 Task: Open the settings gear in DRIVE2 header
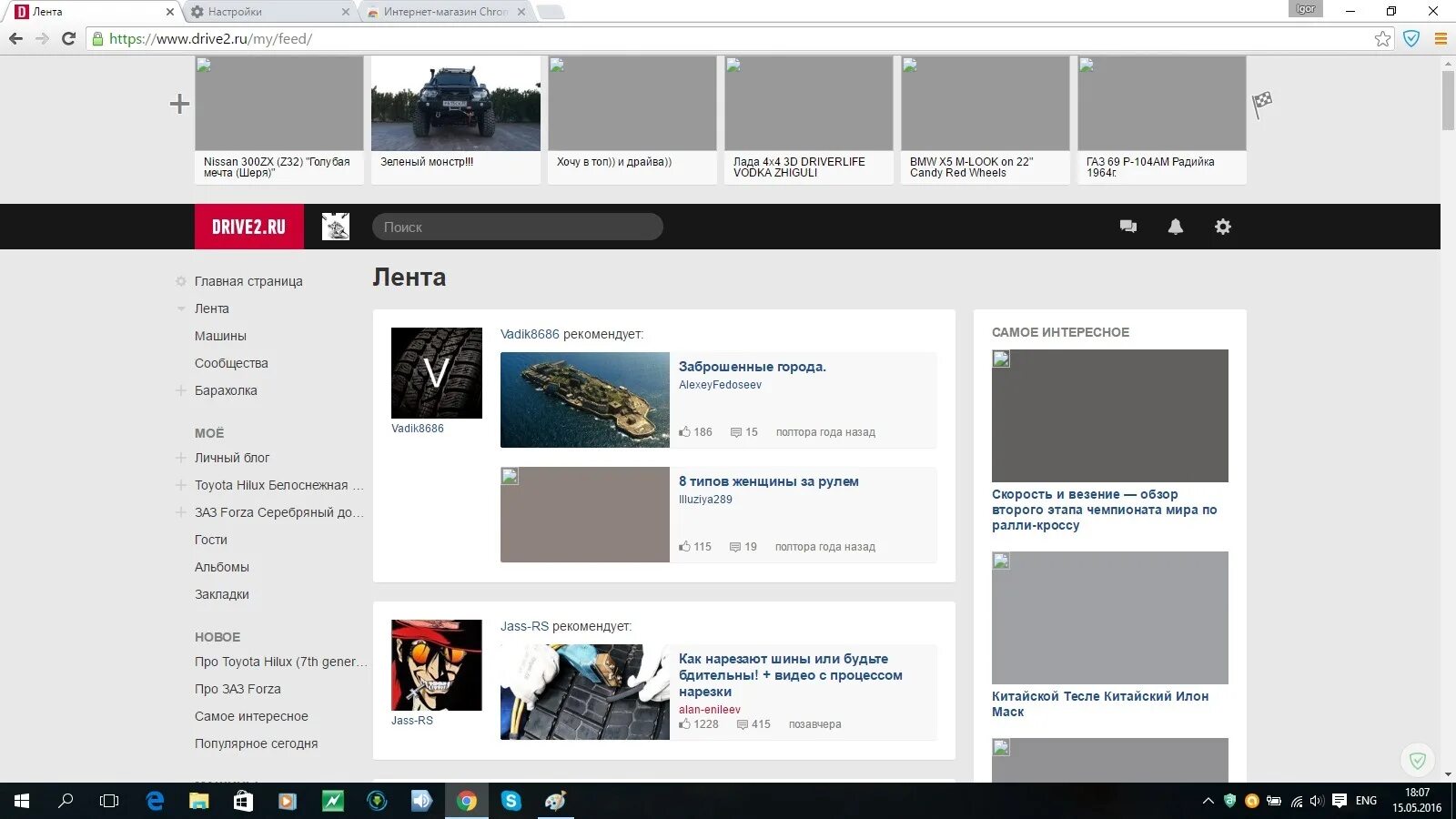coord(1223,227)
